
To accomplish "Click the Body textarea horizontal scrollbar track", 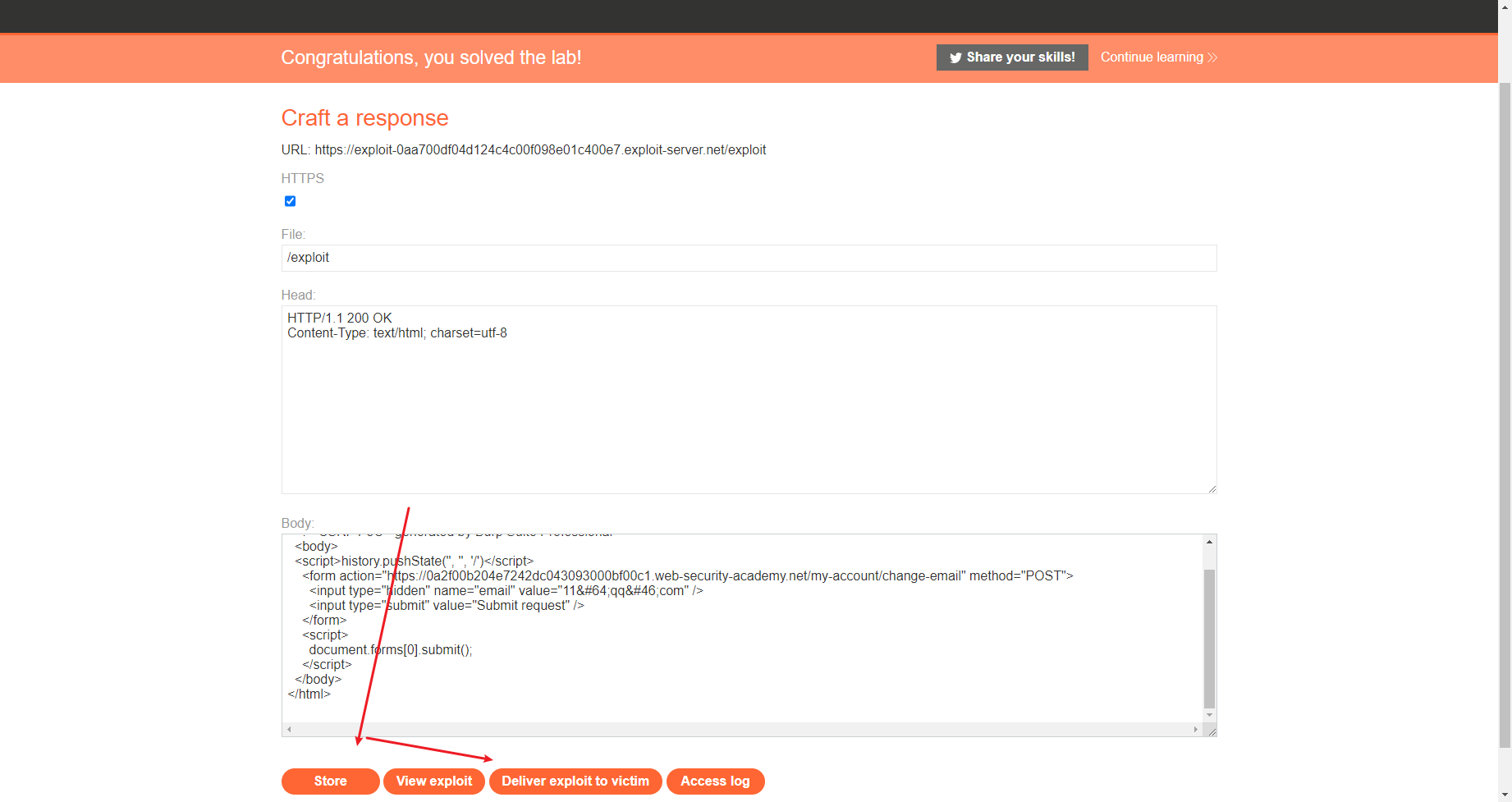I will click(x=742, y=729).
